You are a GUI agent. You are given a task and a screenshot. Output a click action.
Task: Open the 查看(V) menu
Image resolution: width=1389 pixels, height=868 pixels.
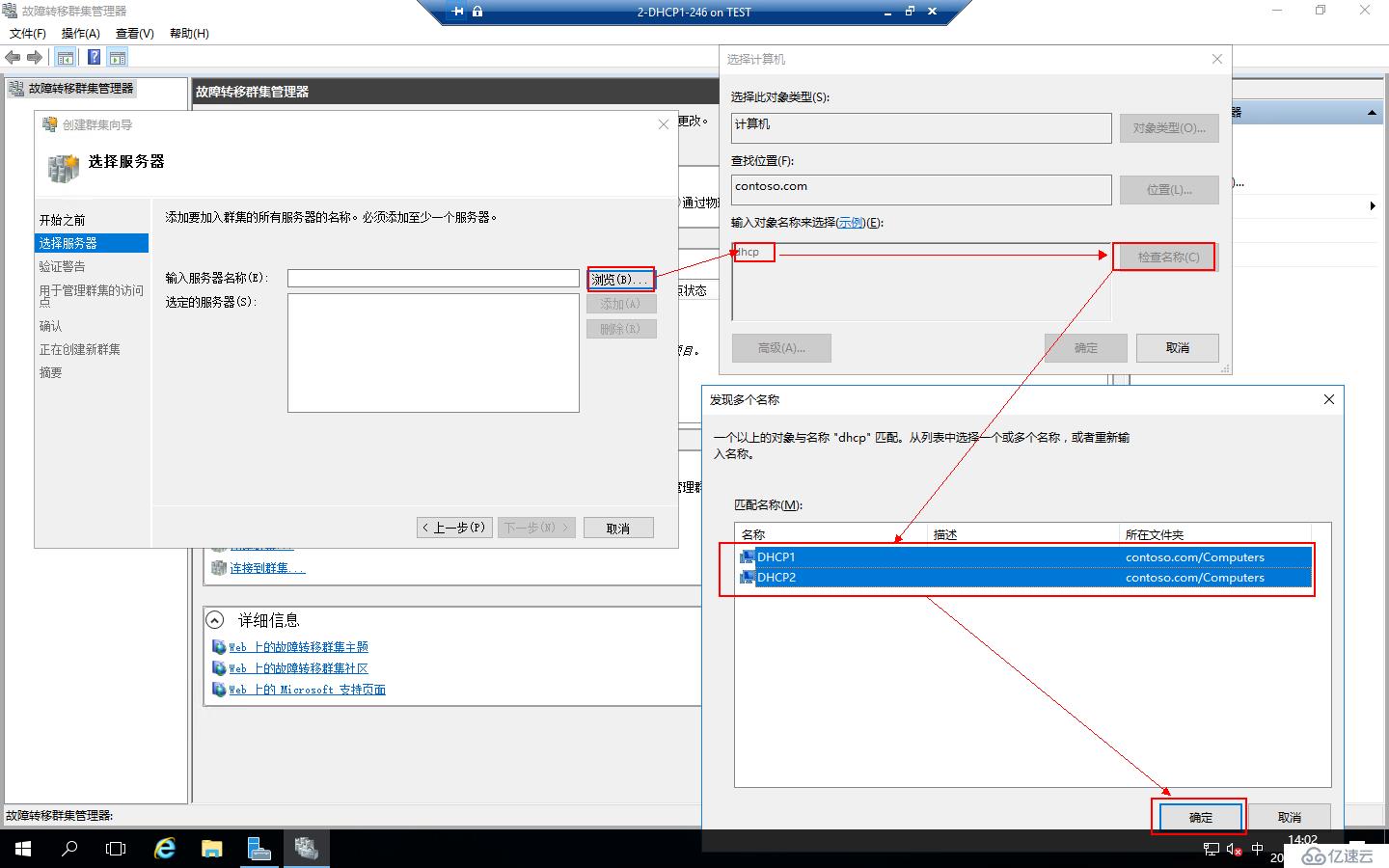point(135,33)
